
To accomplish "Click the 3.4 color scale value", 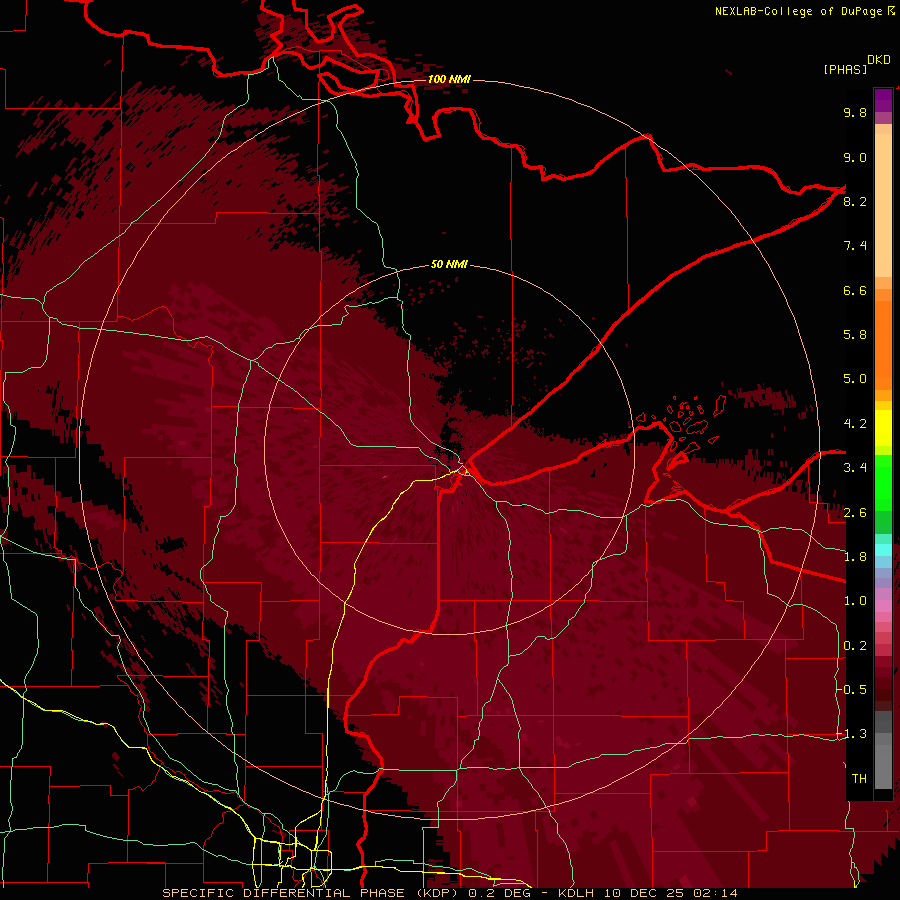I will pyautogui.click(x=855, y=468).
